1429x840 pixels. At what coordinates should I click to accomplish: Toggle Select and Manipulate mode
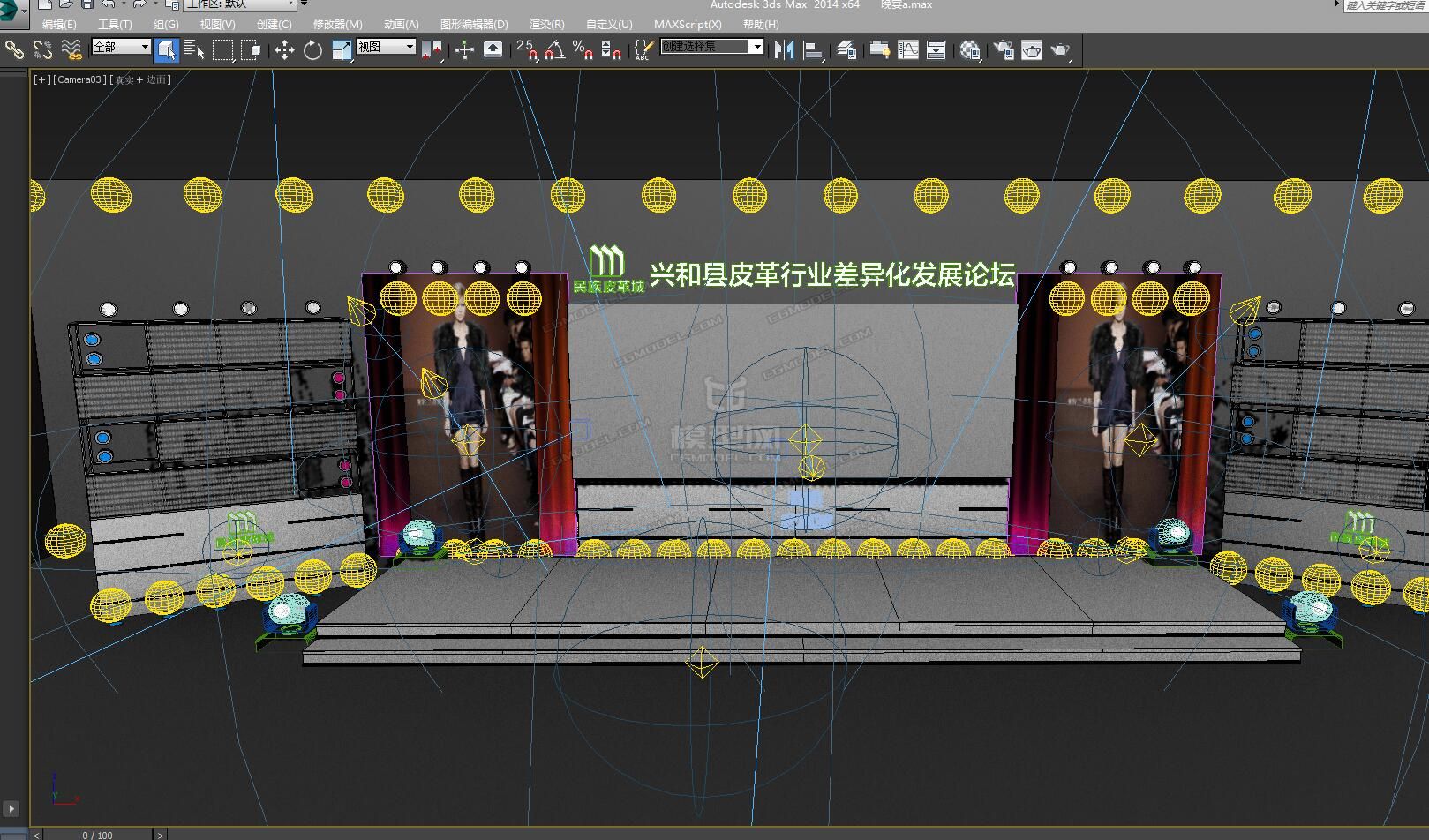click(x=464, y=50)
